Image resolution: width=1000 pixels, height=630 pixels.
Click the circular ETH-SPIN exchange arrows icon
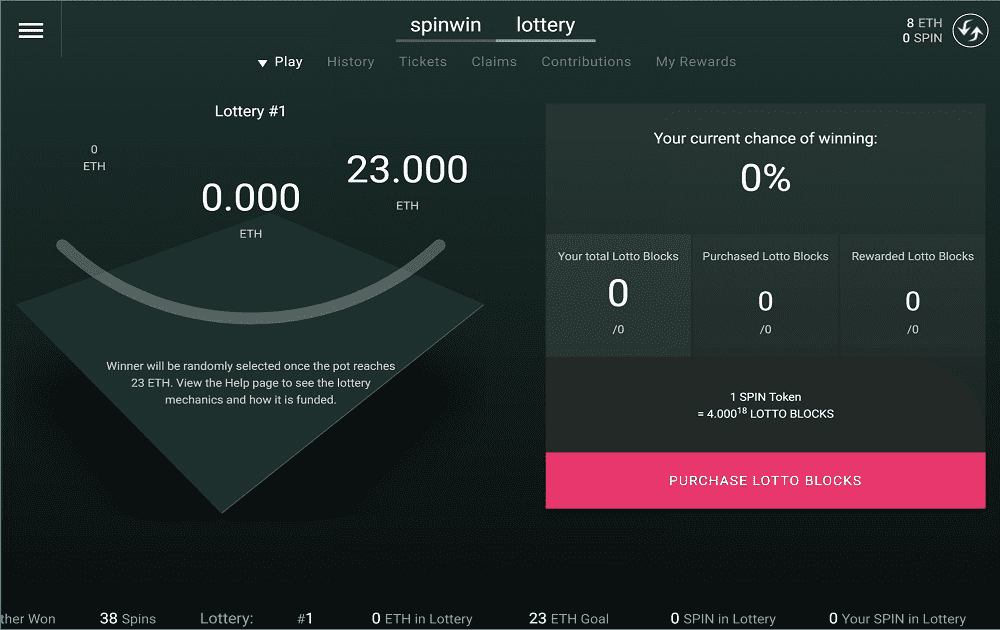[x=969, y=30]
